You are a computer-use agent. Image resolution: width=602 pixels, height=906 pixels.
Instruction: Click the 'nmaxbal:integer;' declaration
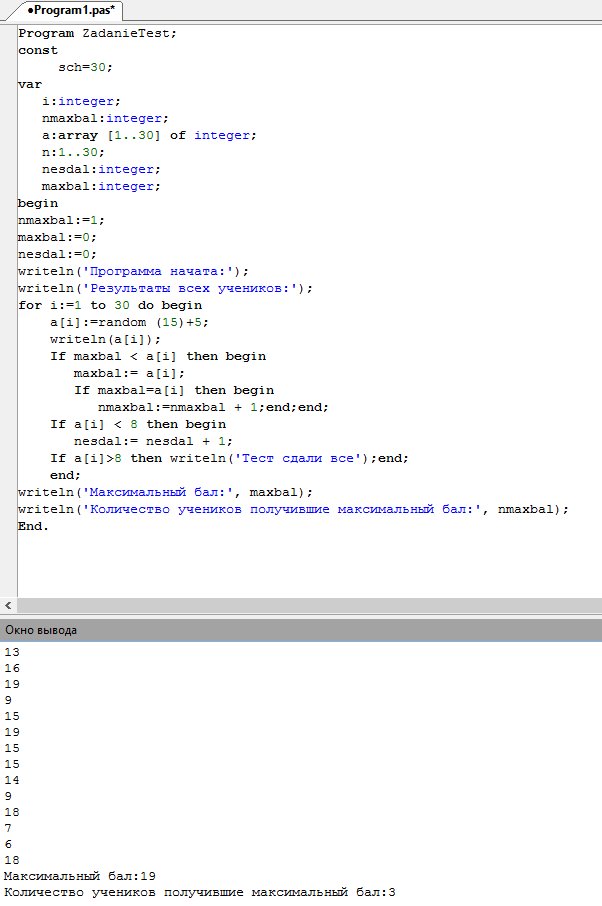105,118
